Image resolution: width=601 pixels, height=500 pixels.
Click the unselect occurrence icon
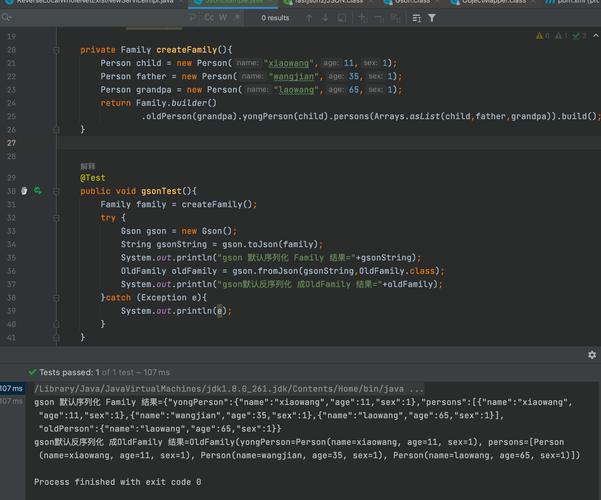coord(379,18)
